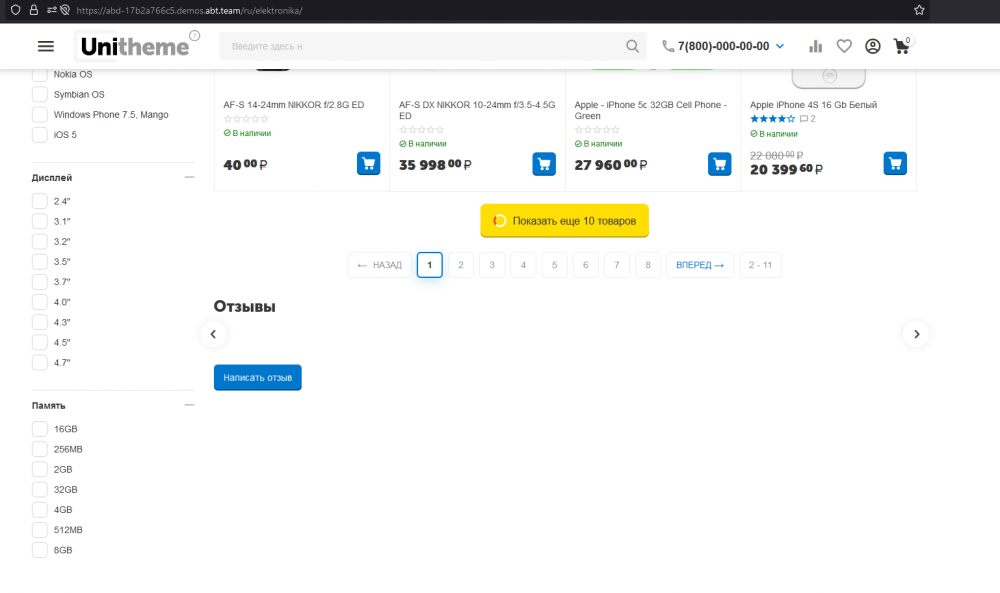Open the hamburger menu
This screenshot has width=1000, height=593.
[x=45, y=46]
